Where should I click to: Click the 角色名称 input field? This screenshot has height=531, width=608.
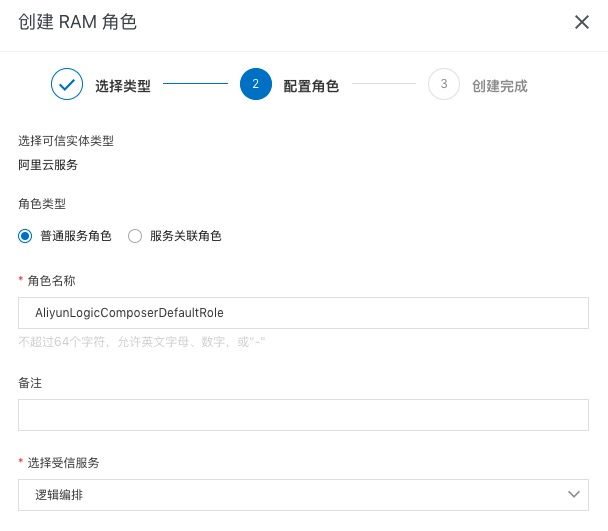303,313
